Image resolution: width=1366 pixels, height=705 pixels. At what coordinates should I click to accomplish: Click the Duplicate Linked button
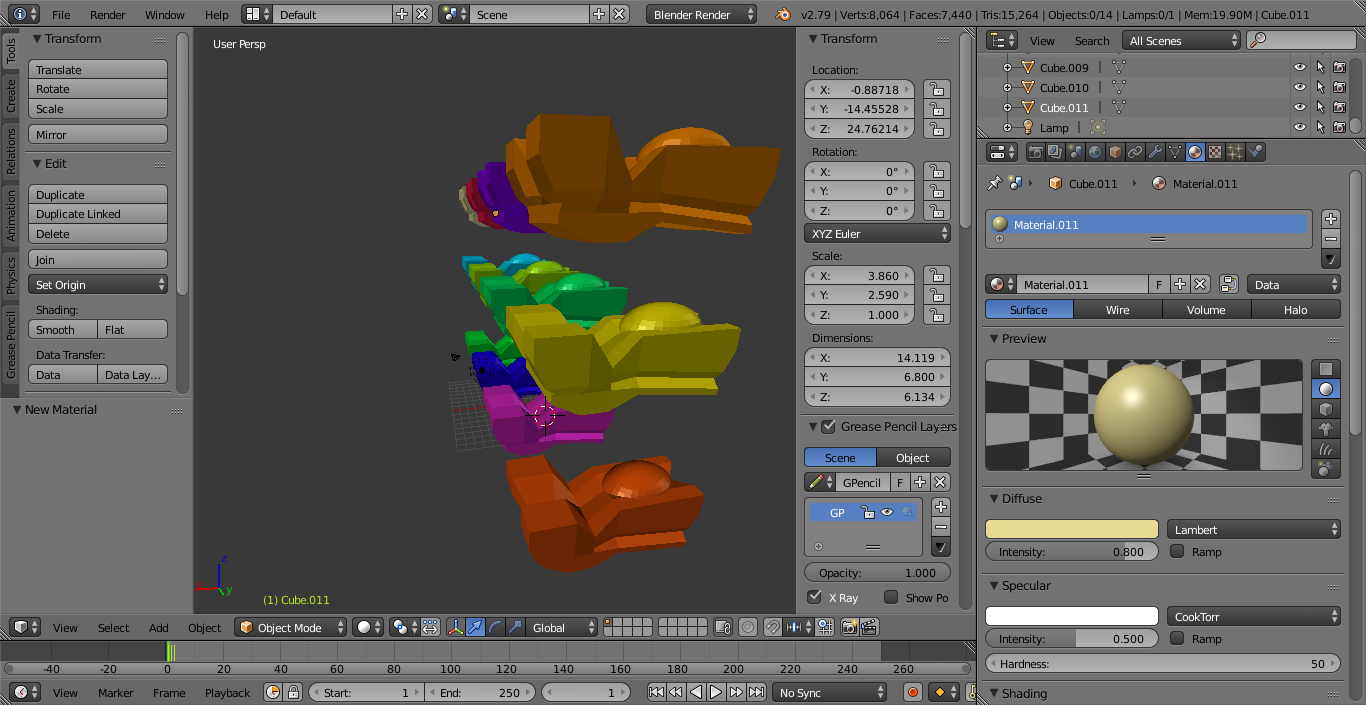point(98,214)
